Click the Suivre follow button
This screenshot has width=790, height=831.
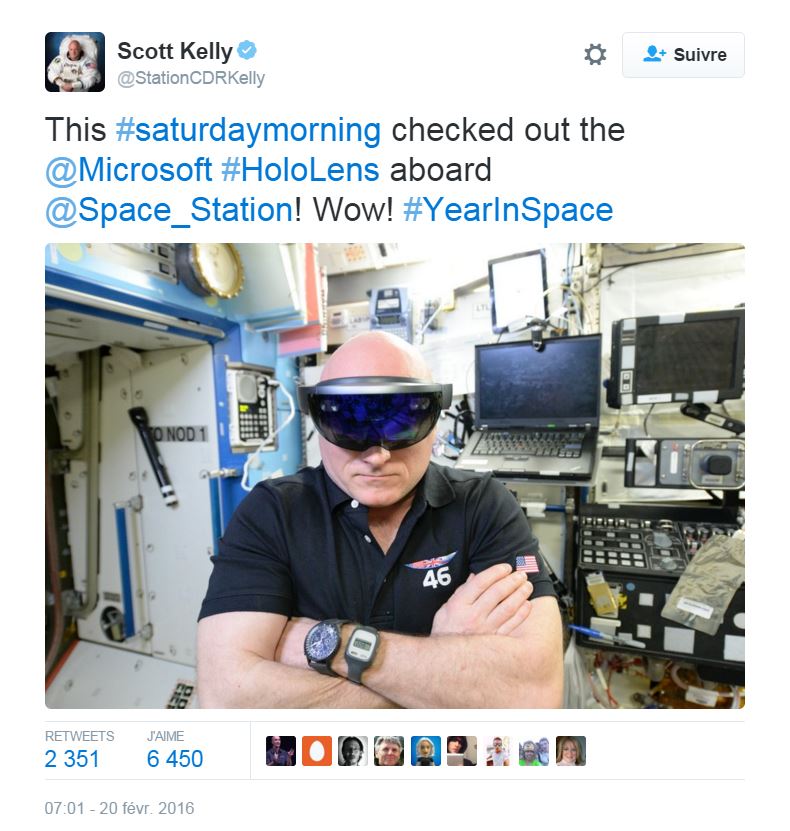point(683,55)
